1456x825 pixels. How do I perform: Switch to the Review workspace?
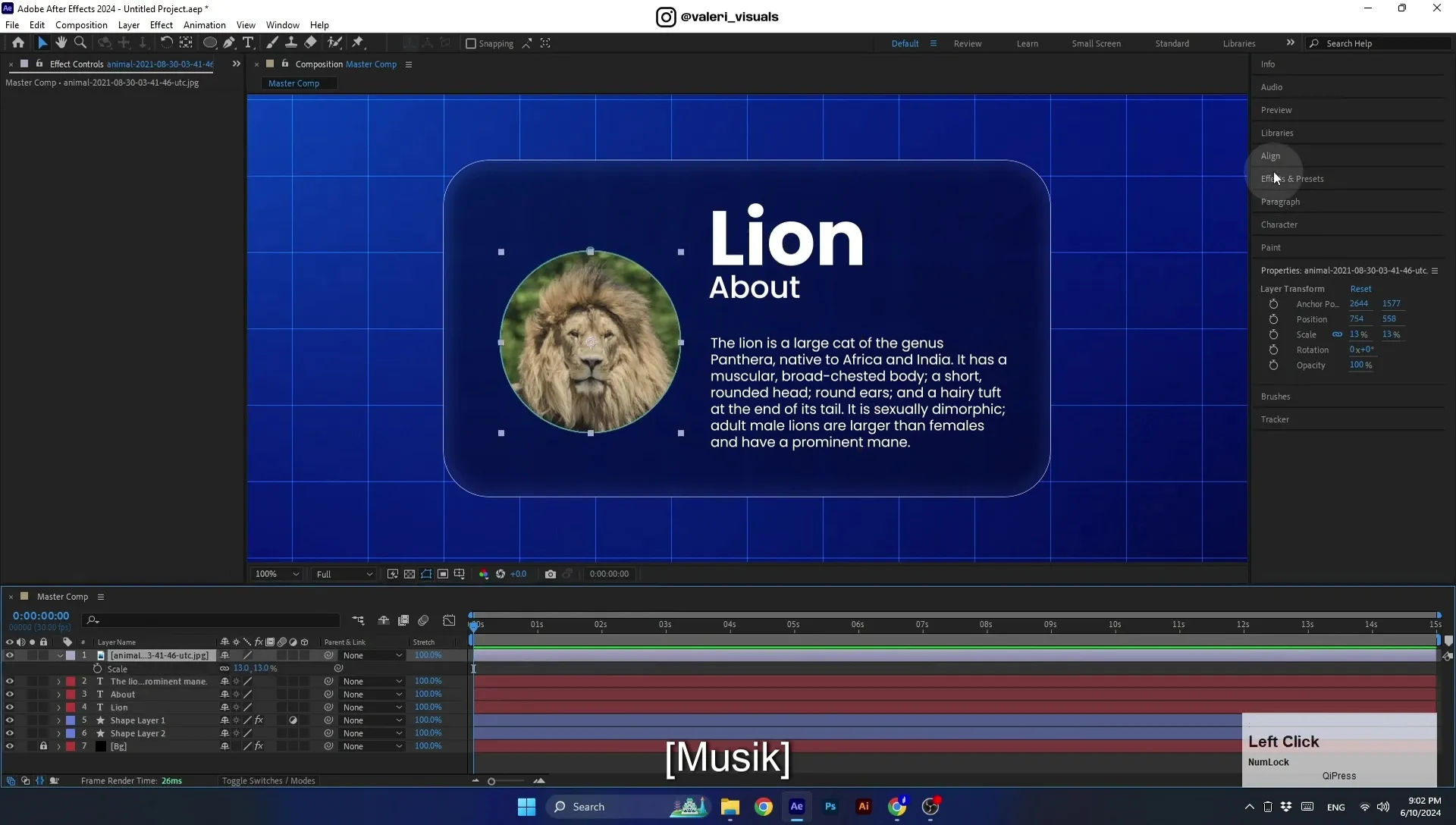(x=968, y=44)
